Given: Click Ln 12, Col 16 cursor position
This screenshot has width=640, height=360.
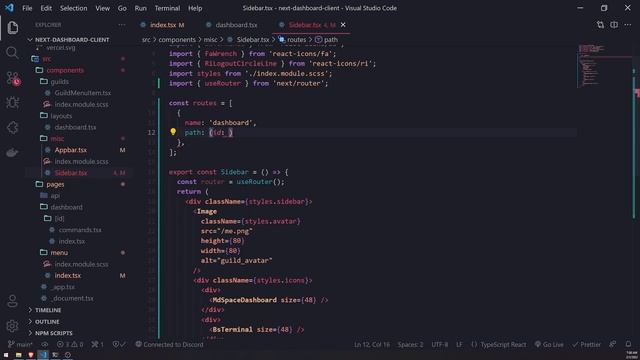Looking at the screenshot, I should 371,344.
